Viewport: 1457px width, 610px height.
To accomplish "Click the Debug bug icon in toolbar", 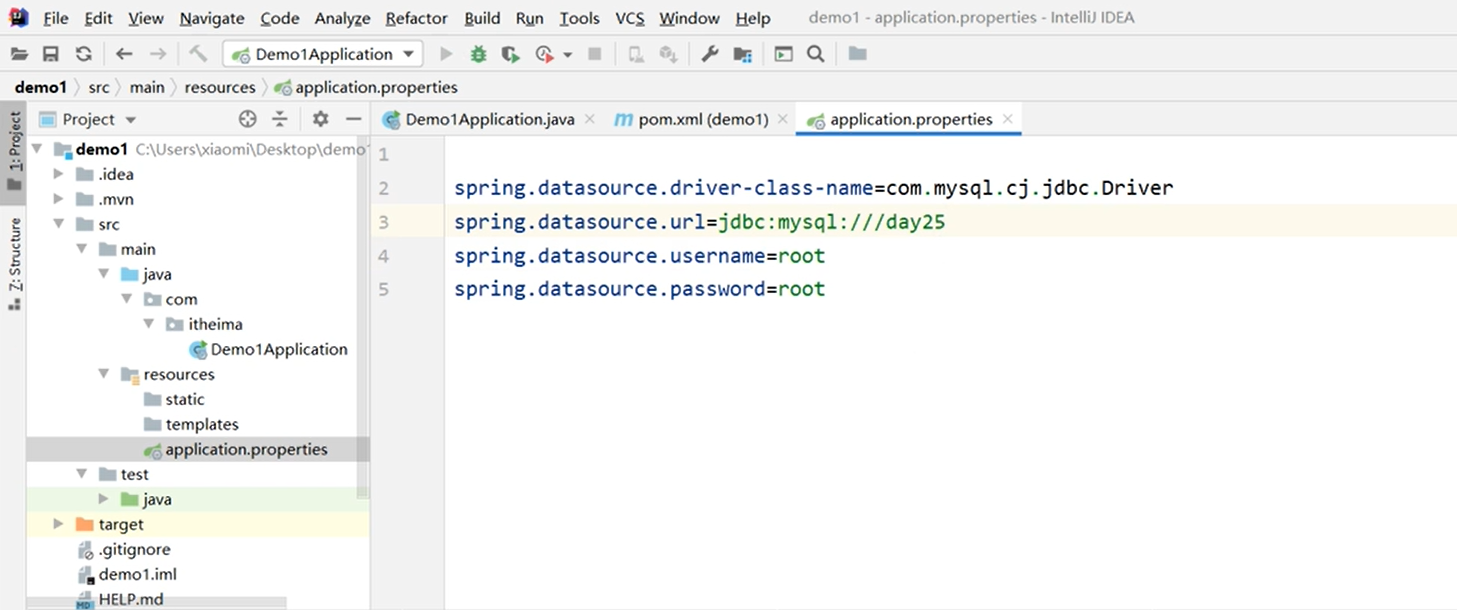I will [x=479, y=54].
